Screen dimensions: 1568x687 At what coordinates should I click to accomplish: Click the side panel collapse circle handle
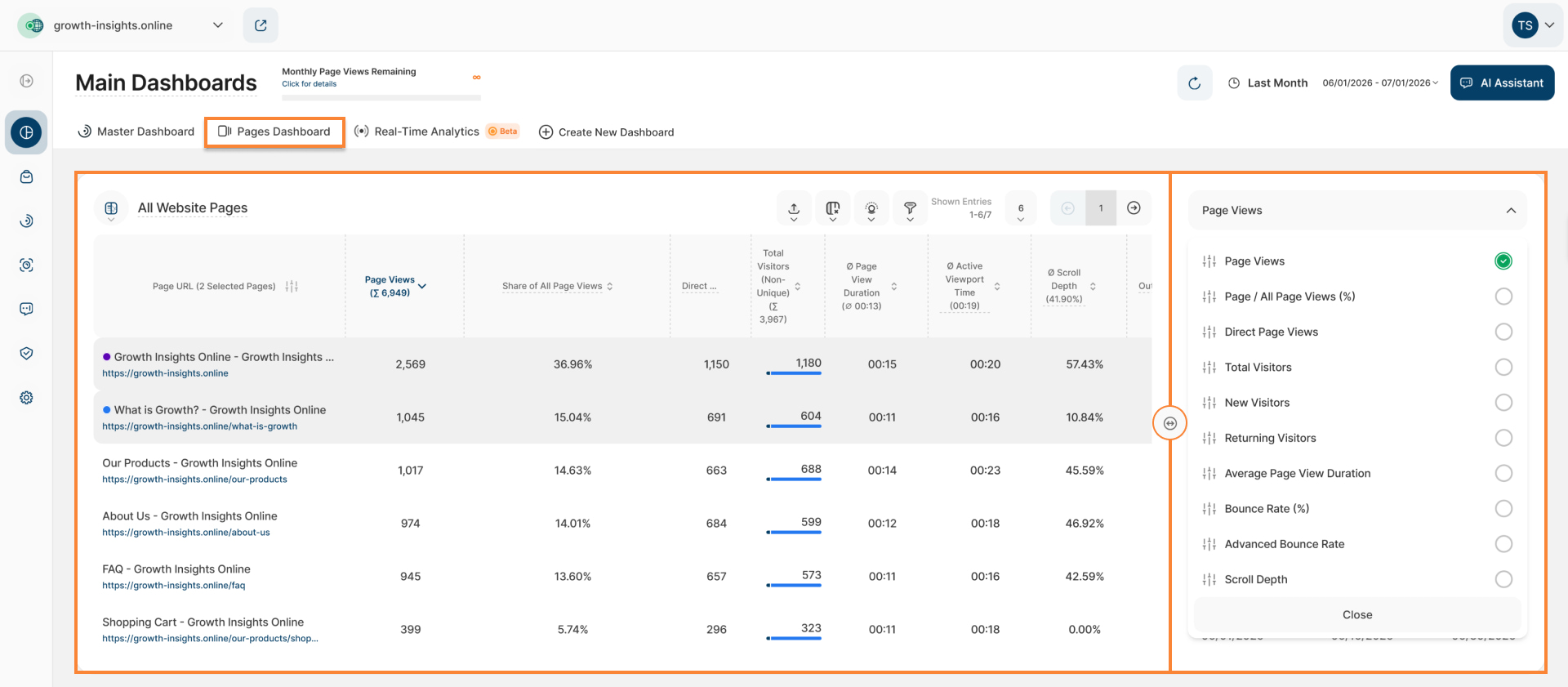(x=1169, y=423)
